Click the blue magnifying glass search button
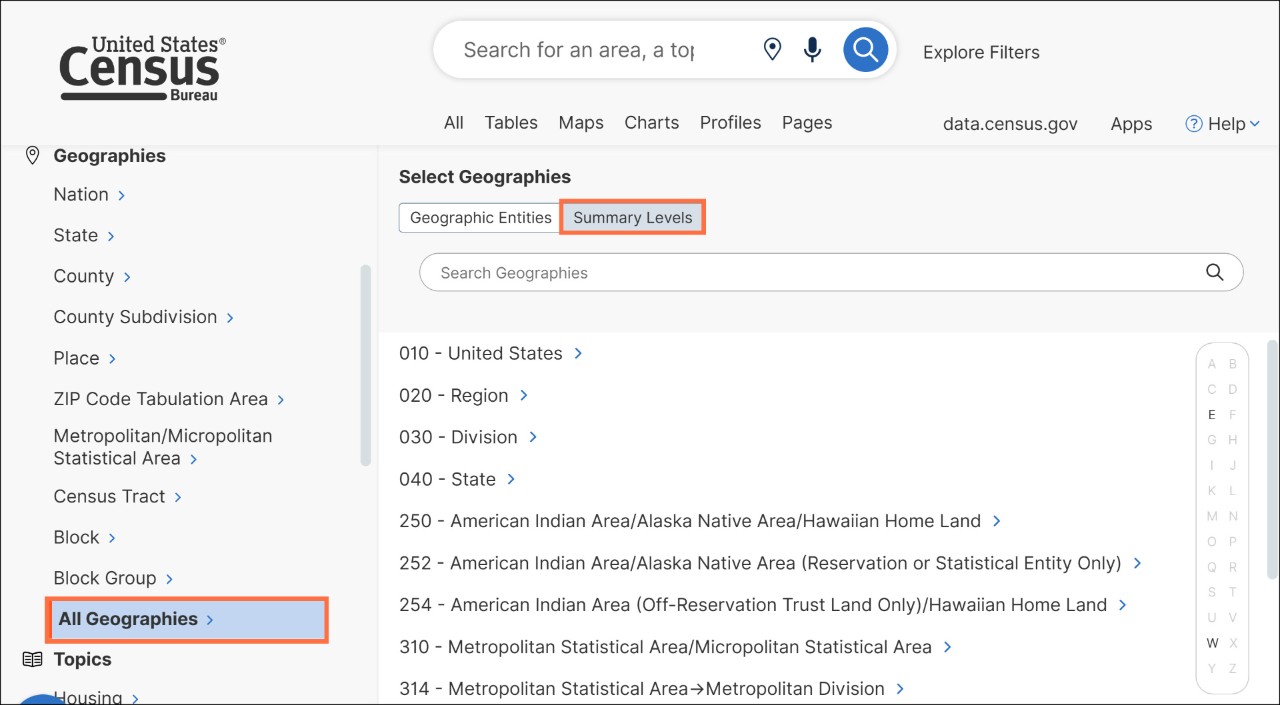 (865, 48)
